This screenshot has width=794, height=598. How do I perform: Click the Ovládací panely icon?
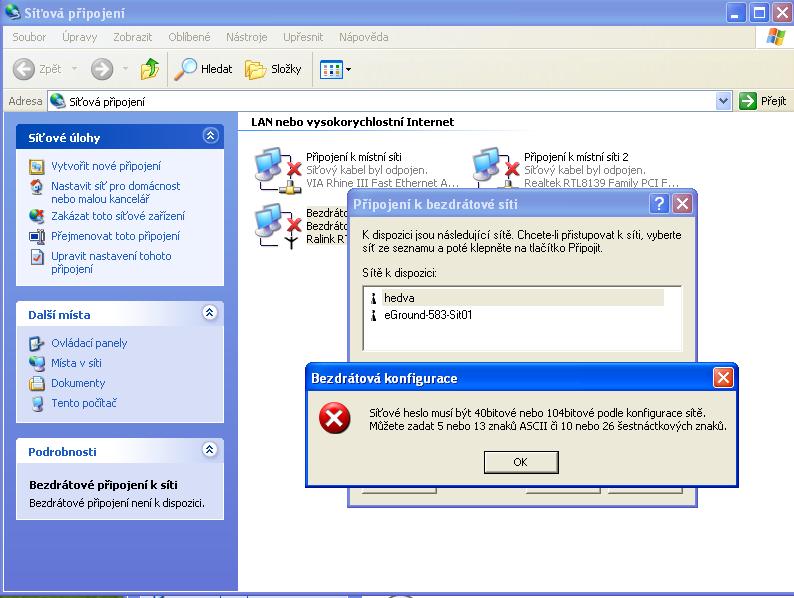pyautogui.click(x=36, y=343)
